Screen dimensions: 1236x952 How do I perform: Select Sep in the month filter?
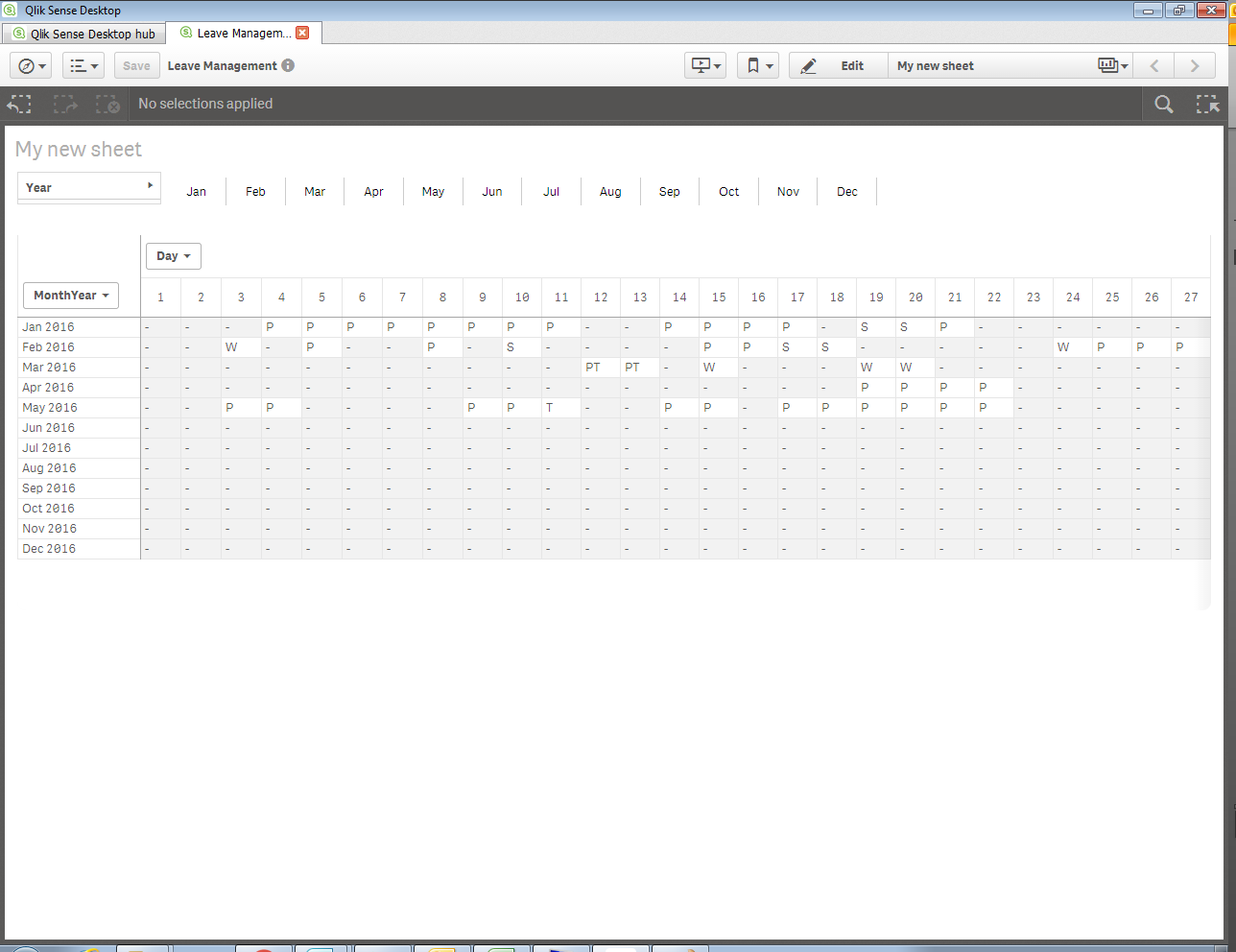click(670, 191)
